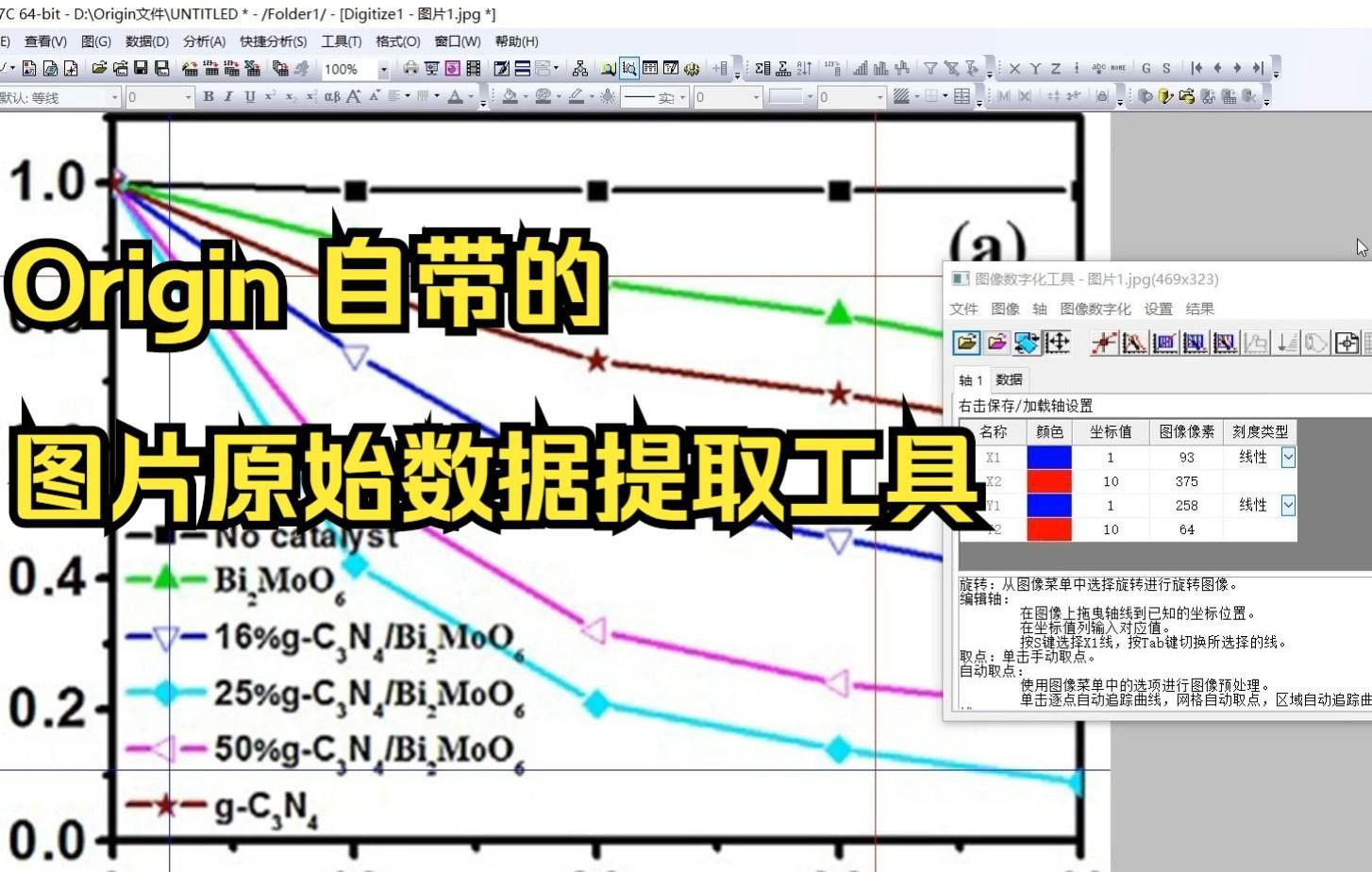
Task: Click the blue color swatch for X1
Action: (x=1049, y=457)
